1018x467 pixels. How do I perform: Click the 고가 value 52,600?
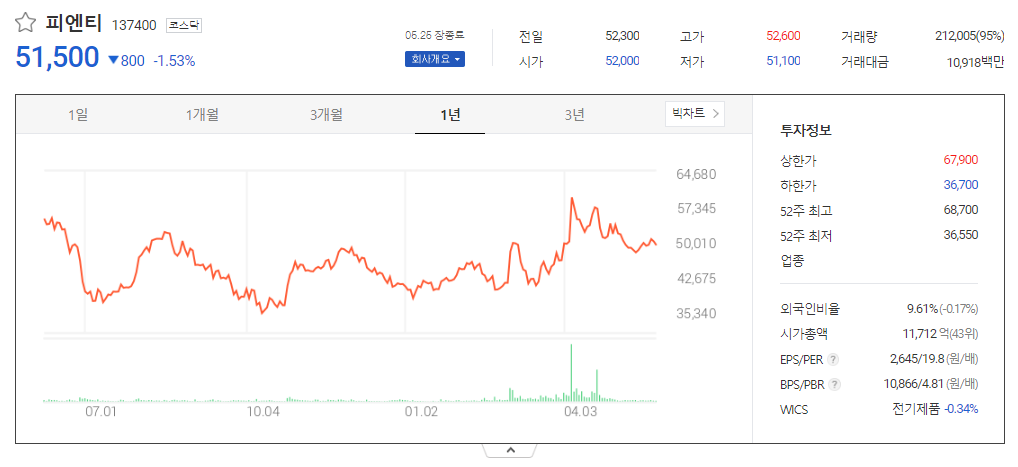click(x=783, y=36)
